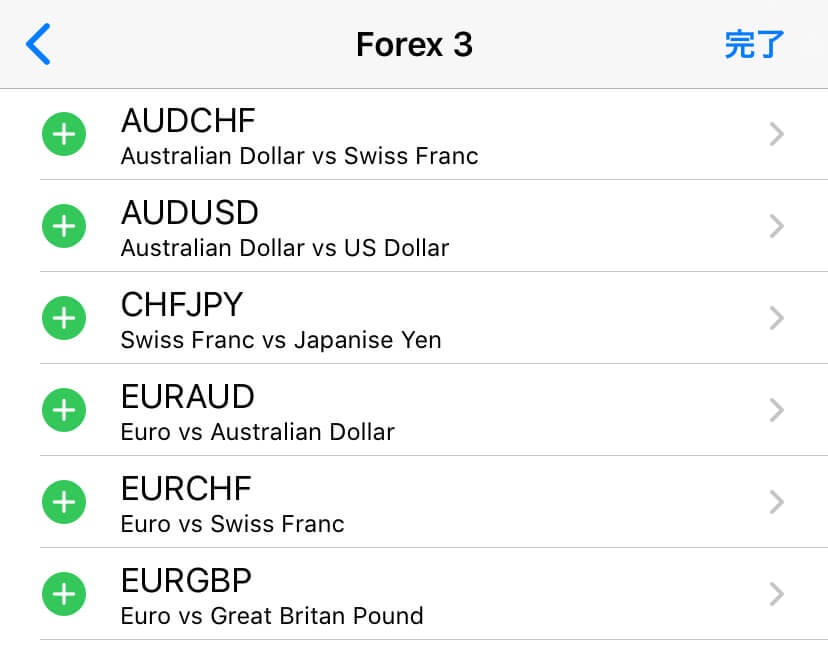Add CHFJPY with green plus icon
828x650 pixels.
click(64, 318)
